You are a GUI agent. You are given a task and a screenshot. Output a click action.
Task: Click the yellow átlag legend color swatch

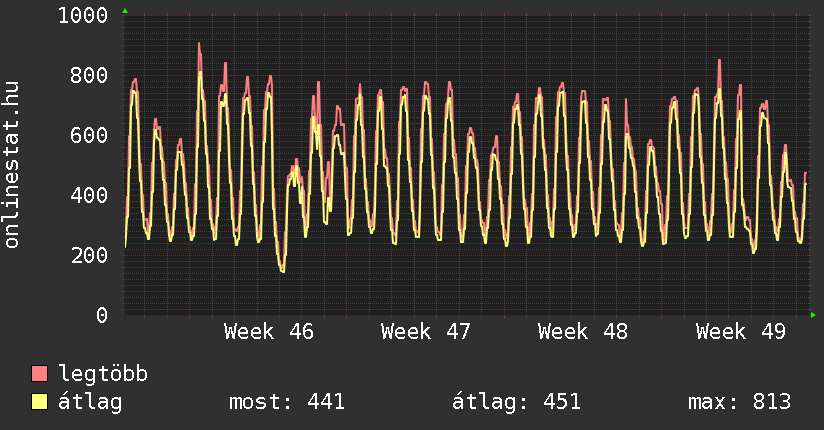click(x=39, y=402)
